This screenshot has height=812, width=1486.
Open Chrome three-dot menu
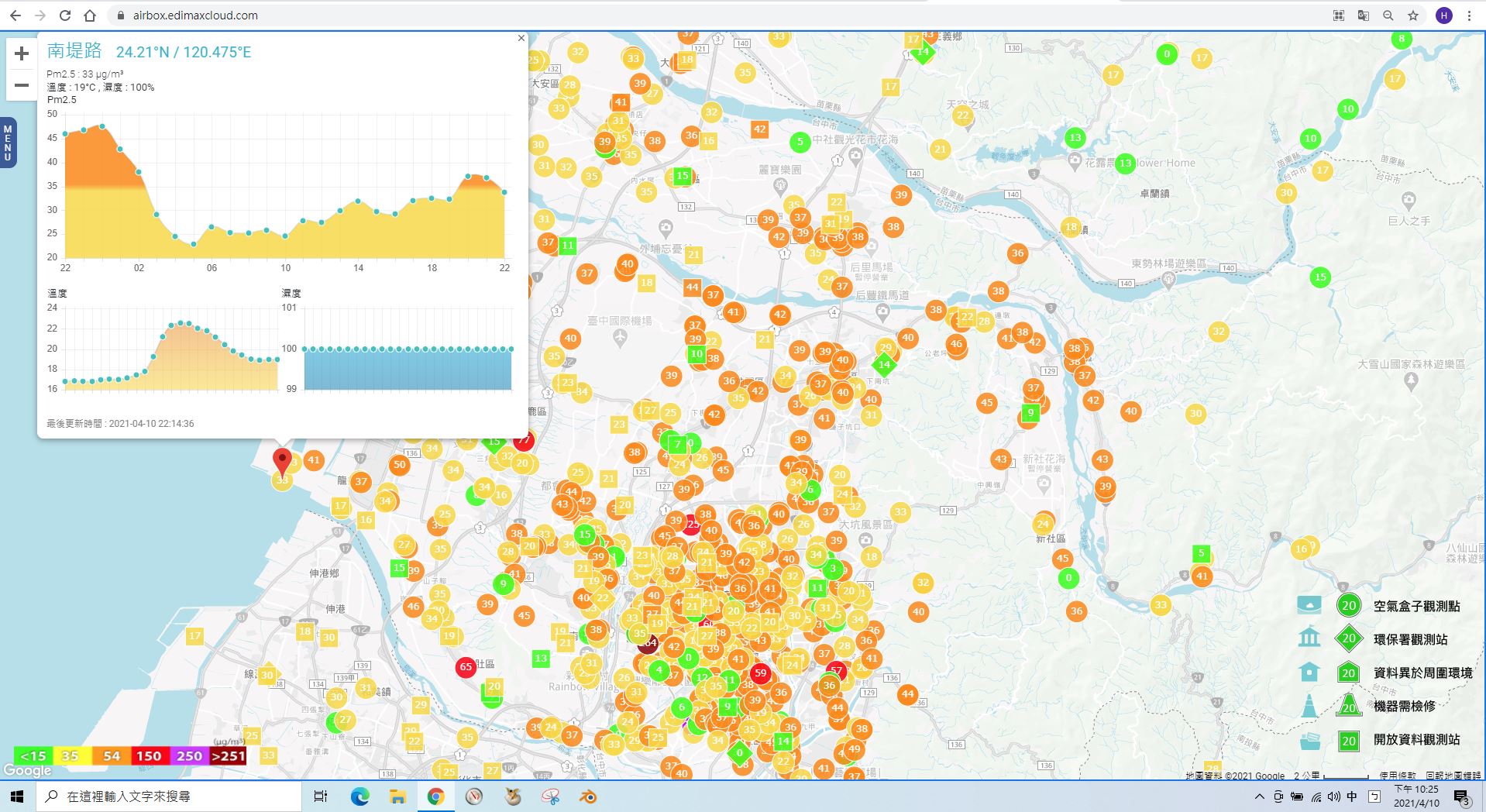(x=1469, y=15)
